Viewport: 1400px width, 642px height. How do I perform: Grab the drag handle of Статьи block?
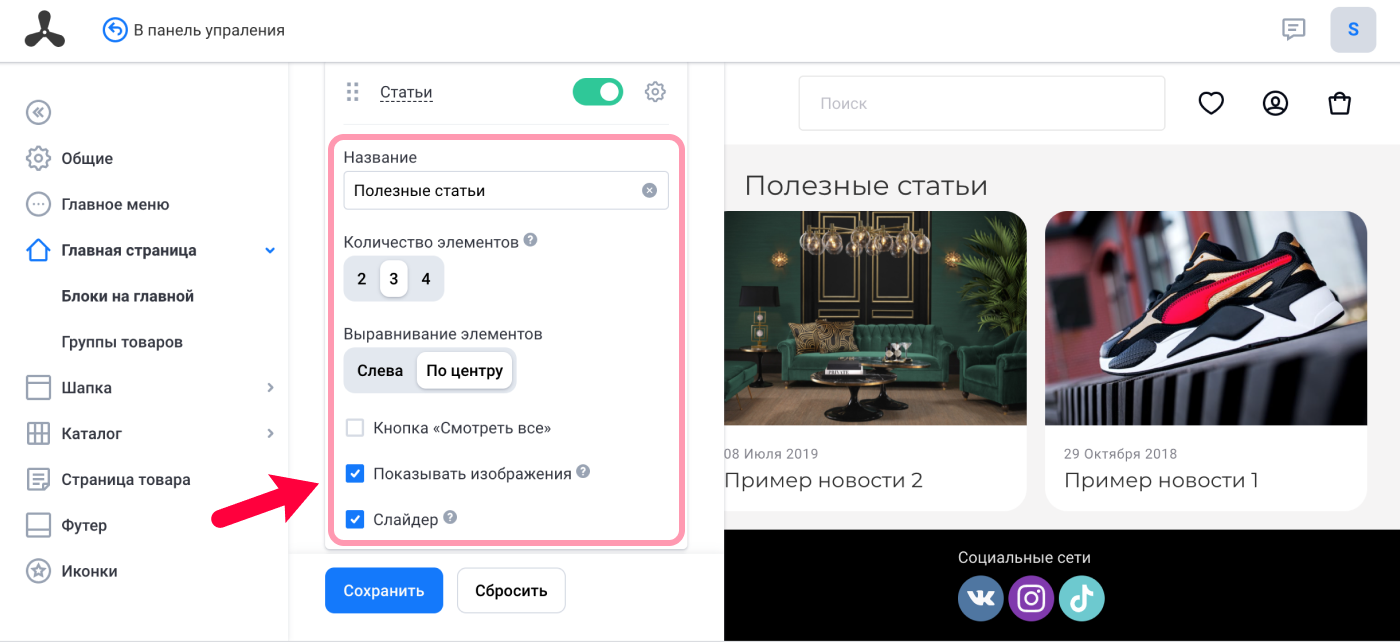pyautogui.click(x=352, y=92)
